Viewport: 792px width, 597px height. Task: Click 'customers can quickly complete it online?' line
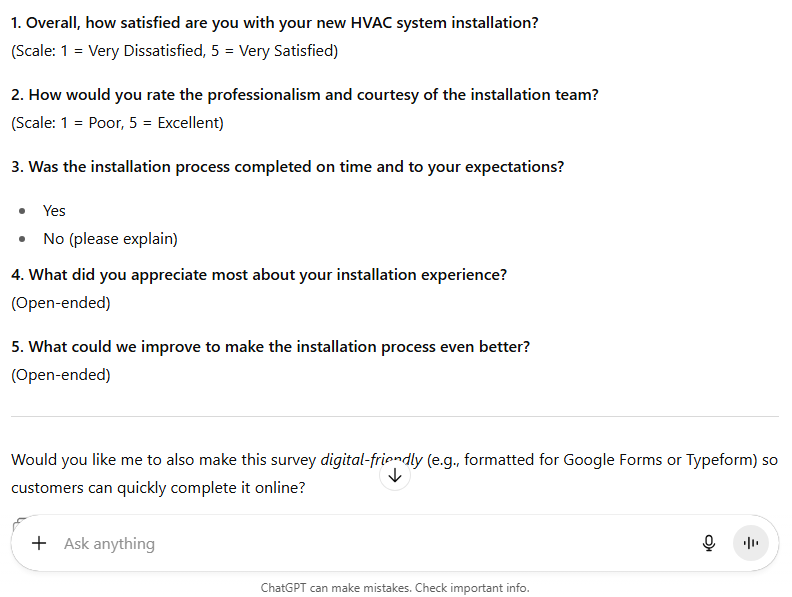(x=158, y=488)
